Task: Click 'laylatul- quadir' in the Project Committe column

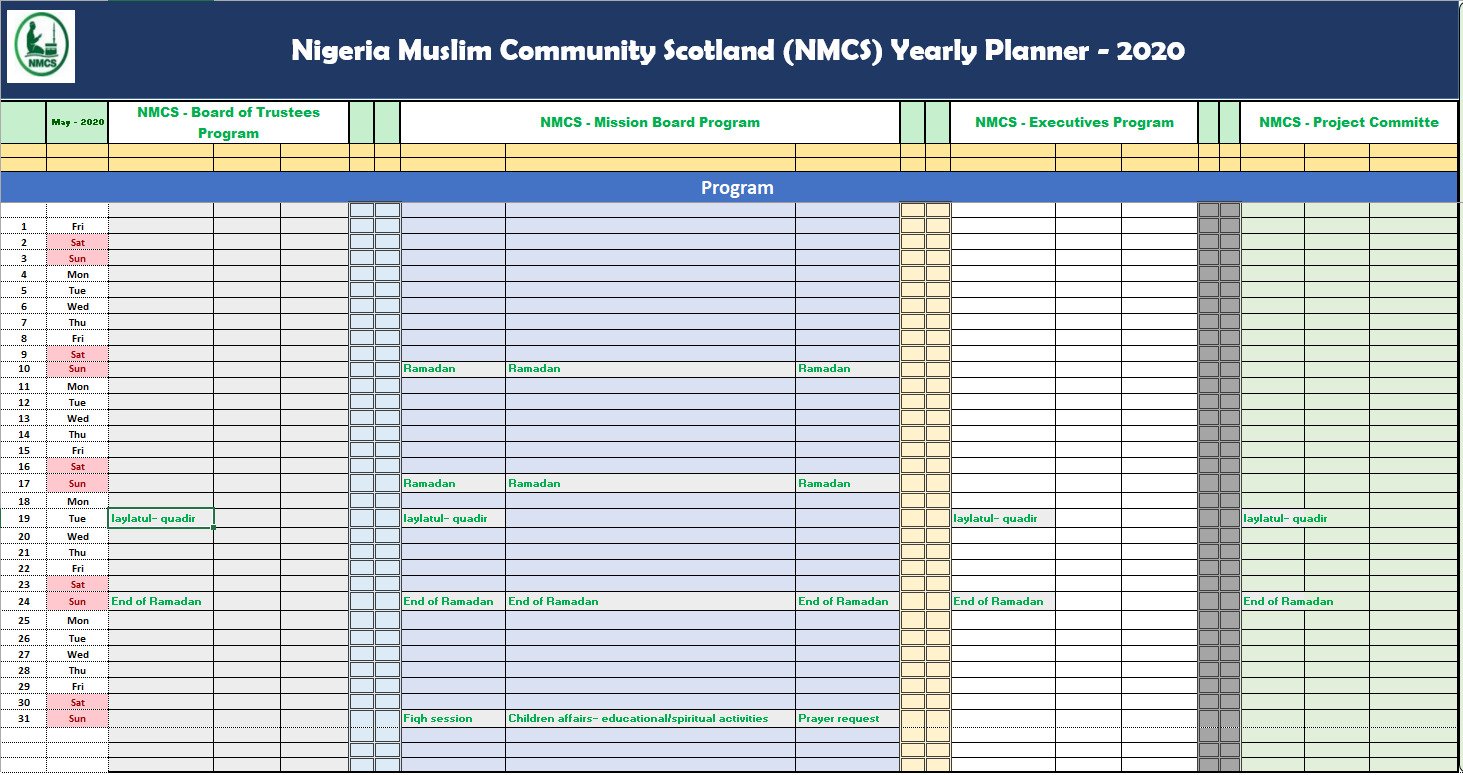Action: point(1272,518)
